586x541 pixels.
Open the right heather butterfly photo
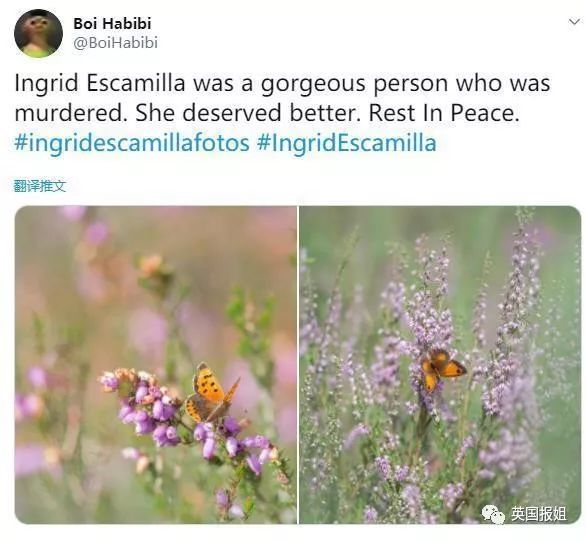tap(440, 365)
